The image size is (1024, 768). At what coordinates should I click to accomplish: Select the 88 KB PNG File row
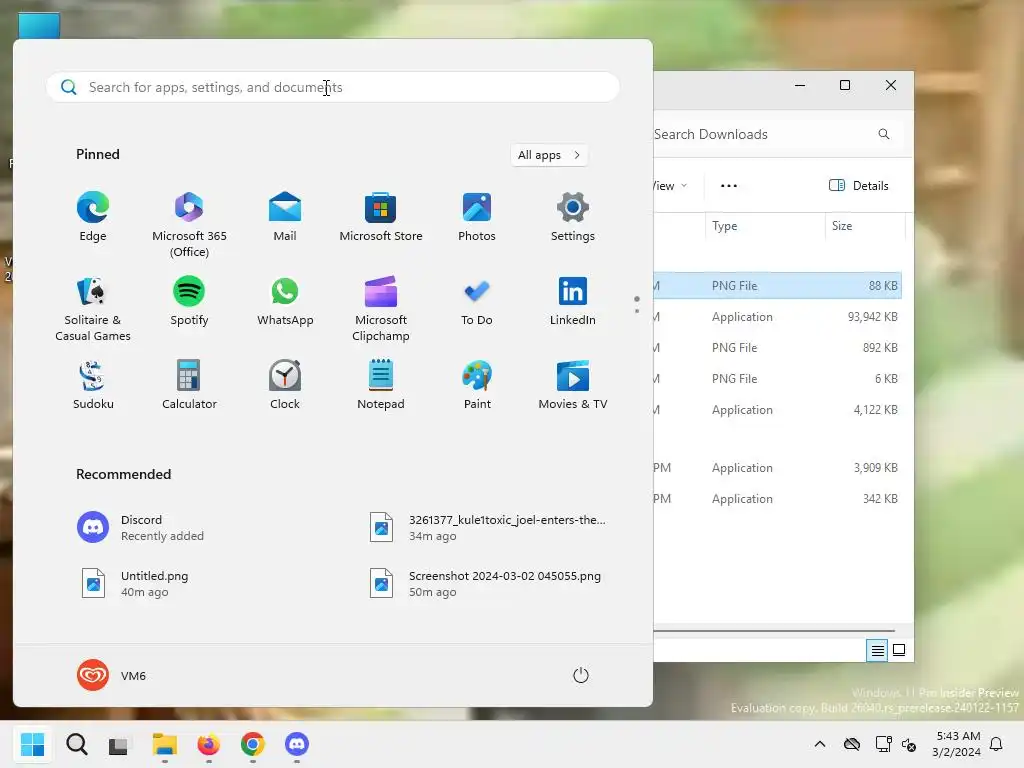[777, 285]
